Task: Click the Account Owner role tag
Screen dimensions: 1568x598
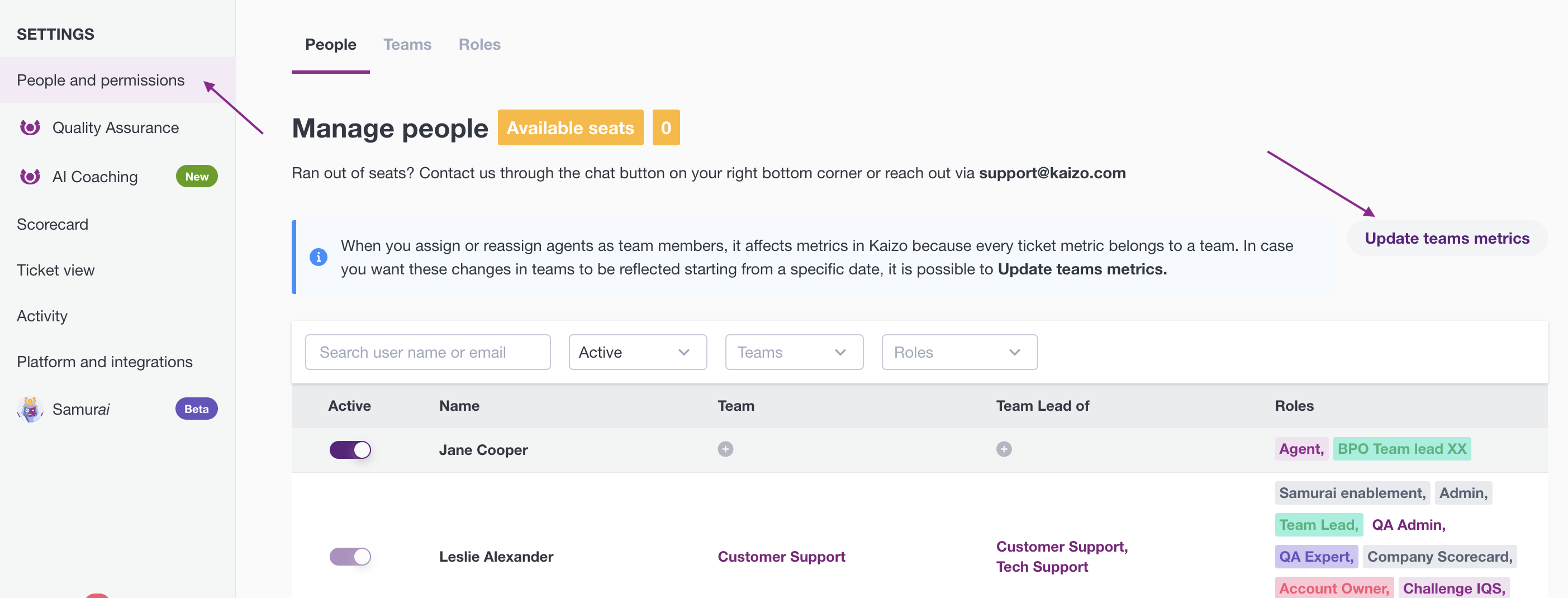Action: (1334, 587)
